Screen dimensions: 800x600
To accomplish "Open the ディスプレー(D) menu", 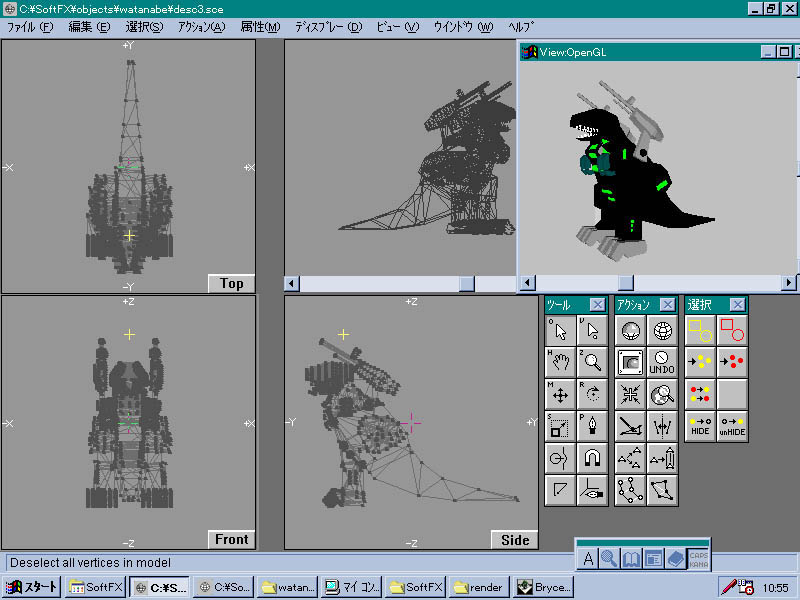I will click(328, 27).
